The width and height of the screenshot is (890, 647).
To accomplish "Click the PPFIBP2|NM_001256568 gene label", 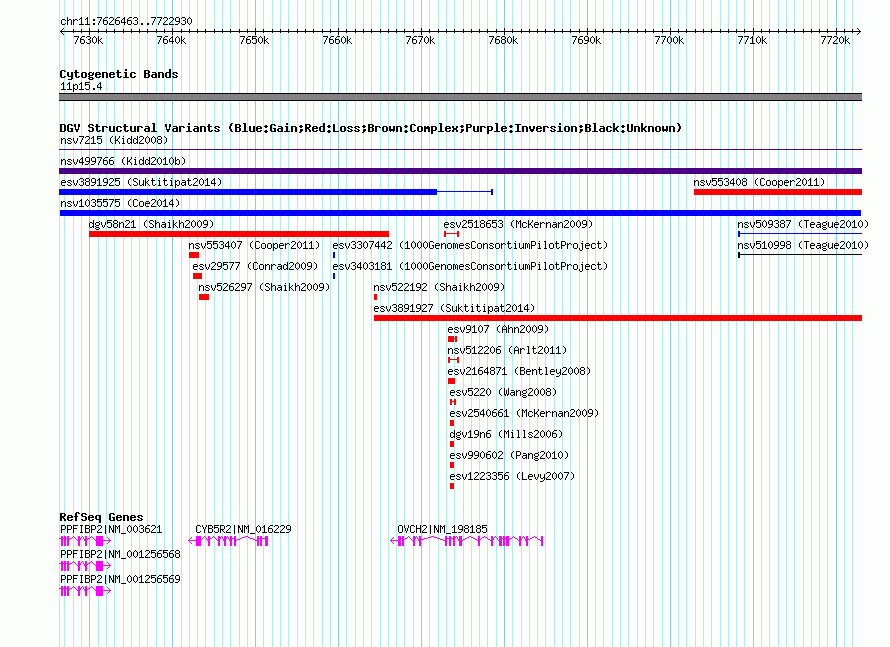I will point(120,554).
